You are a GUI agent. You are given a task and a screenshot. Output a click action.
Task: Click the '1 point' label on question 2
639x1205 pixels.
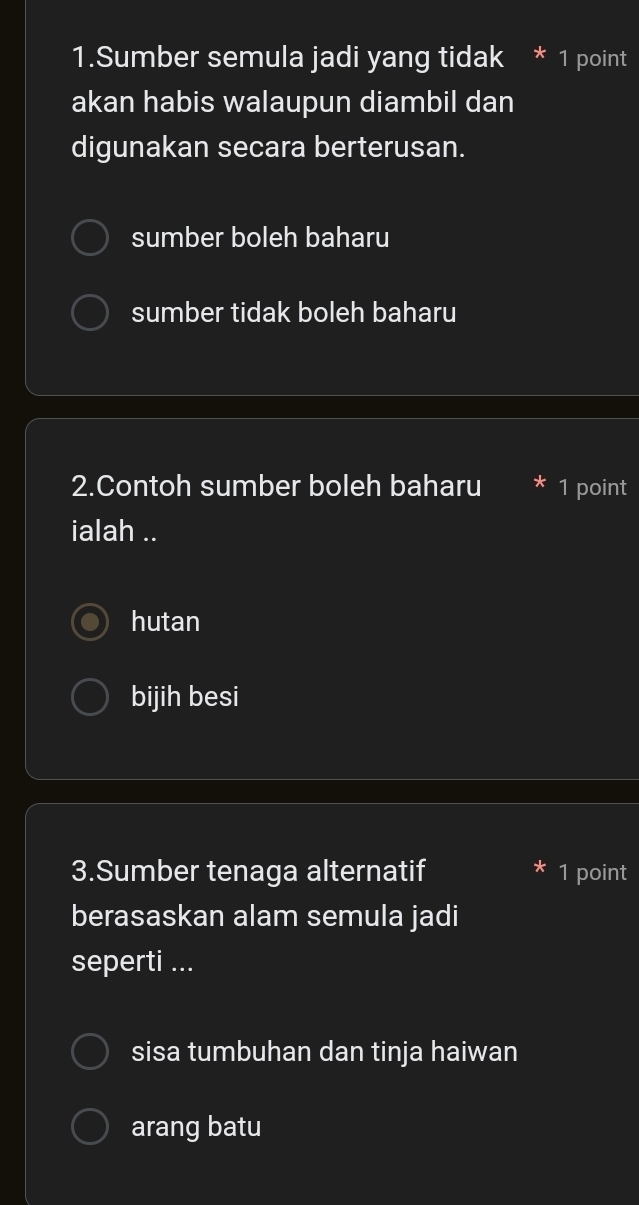(x=593, y=488)
